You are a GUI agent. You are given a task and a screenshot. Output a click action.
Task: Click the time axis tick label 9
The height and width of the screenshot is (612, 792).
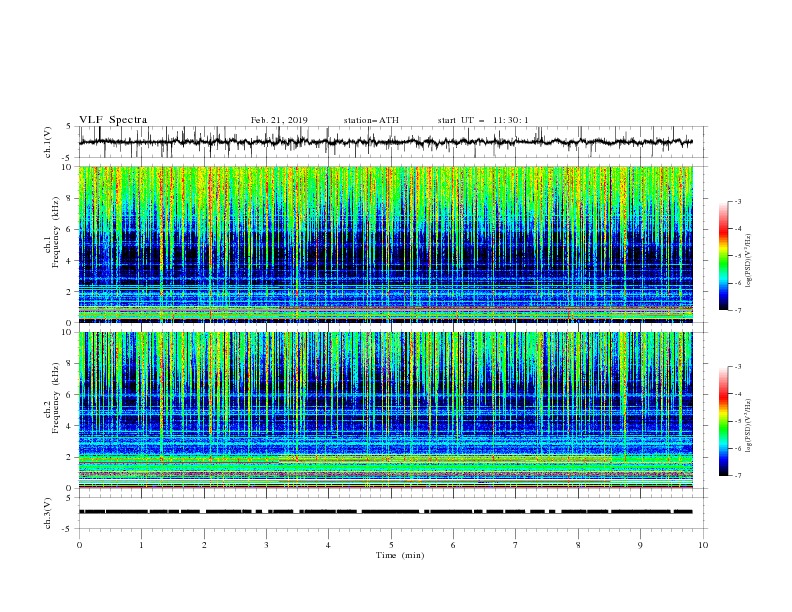640,545
